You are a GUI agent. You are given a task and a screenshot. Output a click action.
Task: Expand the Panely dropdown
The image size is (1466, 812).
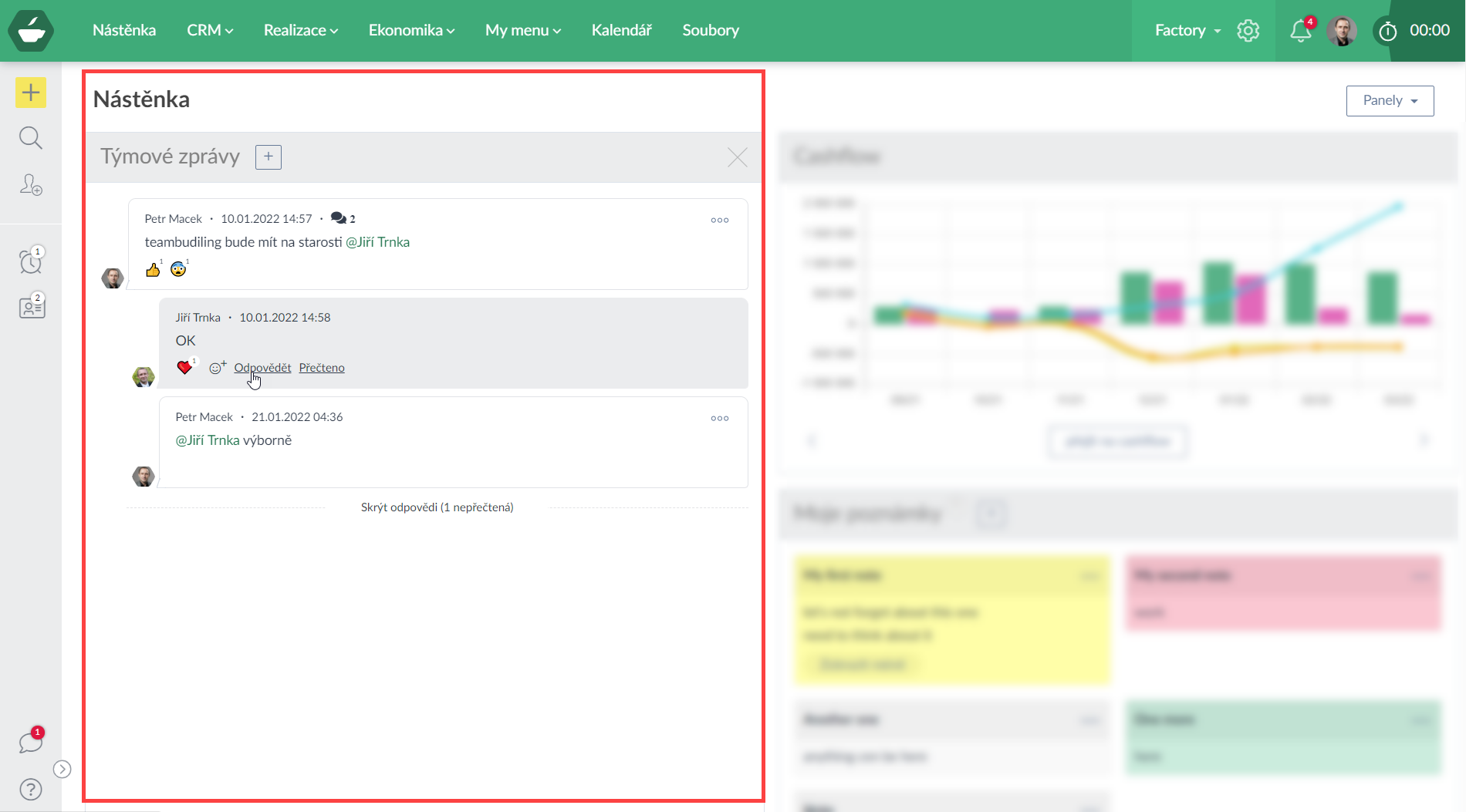[x=1390, y=101]
